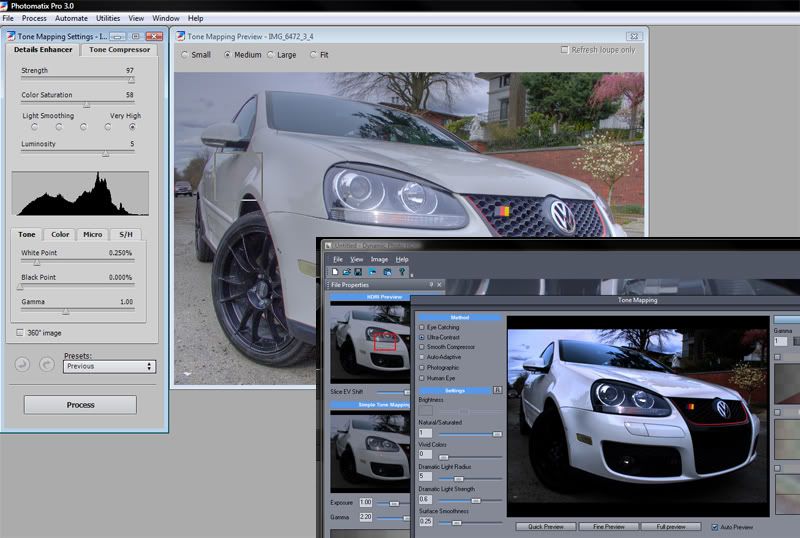This screenshot has height=538, width=800.
Task: Select Very High light smoothing radio
Action: click(132, 127)
